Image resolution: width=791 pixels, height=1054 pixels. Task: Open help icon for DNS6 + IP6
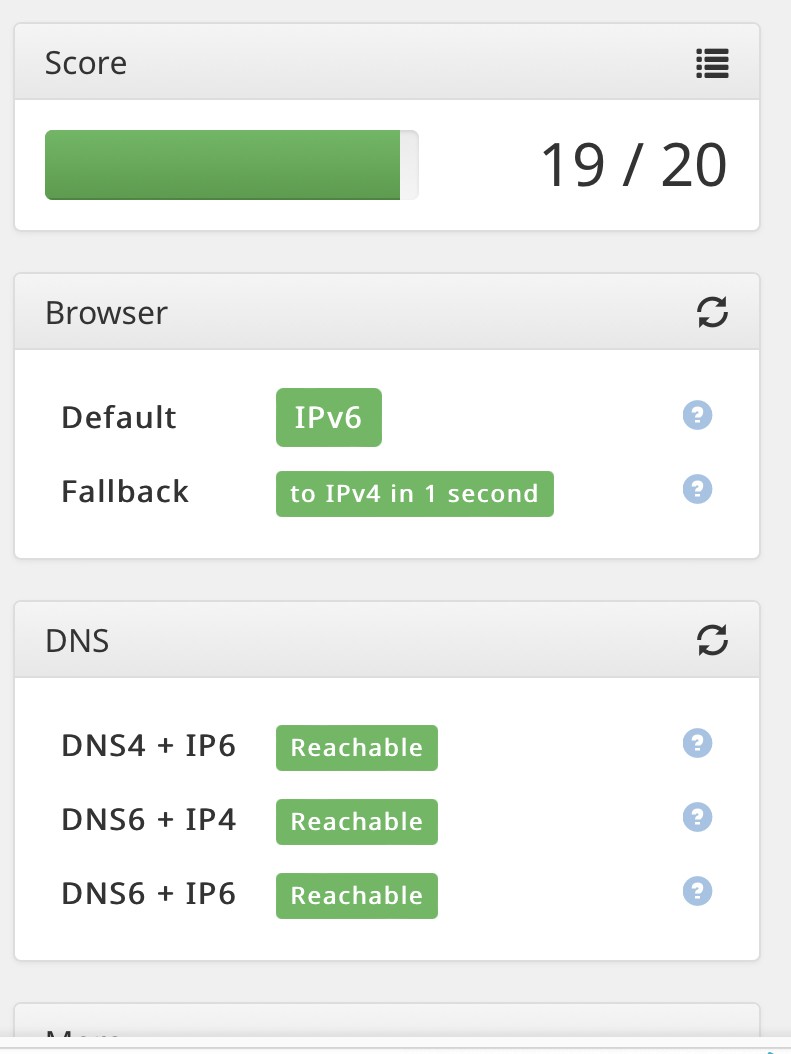[697, 891]
